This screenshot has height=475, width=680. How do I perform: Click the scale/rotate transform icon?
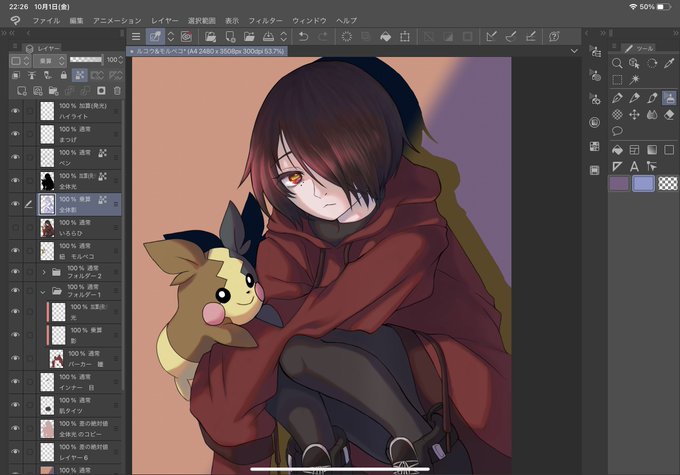tap(405, 37)
